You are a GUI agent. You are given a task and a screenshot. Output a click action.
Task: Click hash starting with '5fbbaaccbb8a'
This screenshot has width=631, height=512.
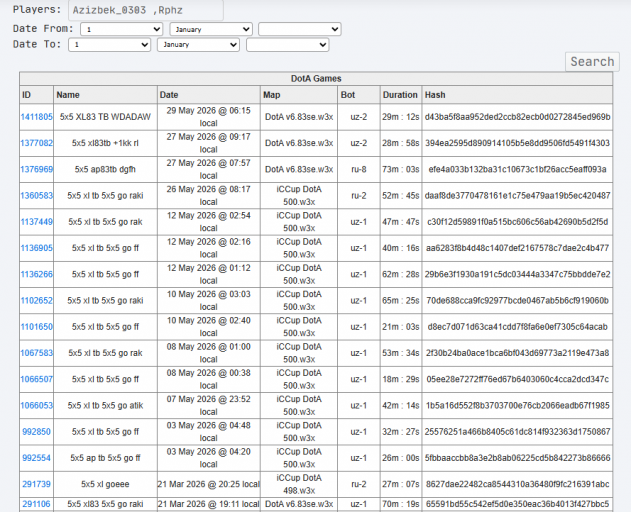517,458
